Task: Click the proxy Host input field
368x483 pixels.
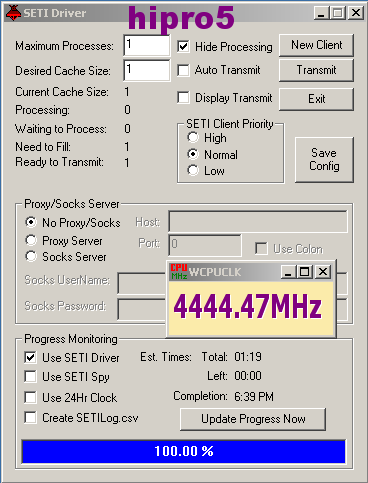Action: [x=258, y=221]
